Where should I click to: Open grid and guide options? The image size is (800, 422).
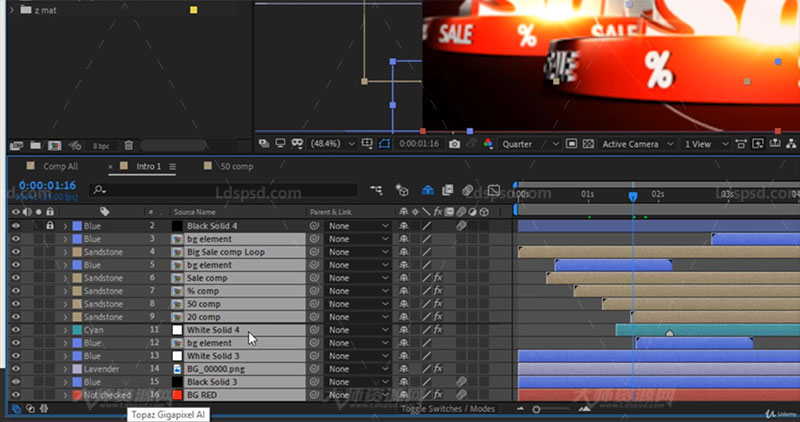pyautogui.click(x=367, y=144)
